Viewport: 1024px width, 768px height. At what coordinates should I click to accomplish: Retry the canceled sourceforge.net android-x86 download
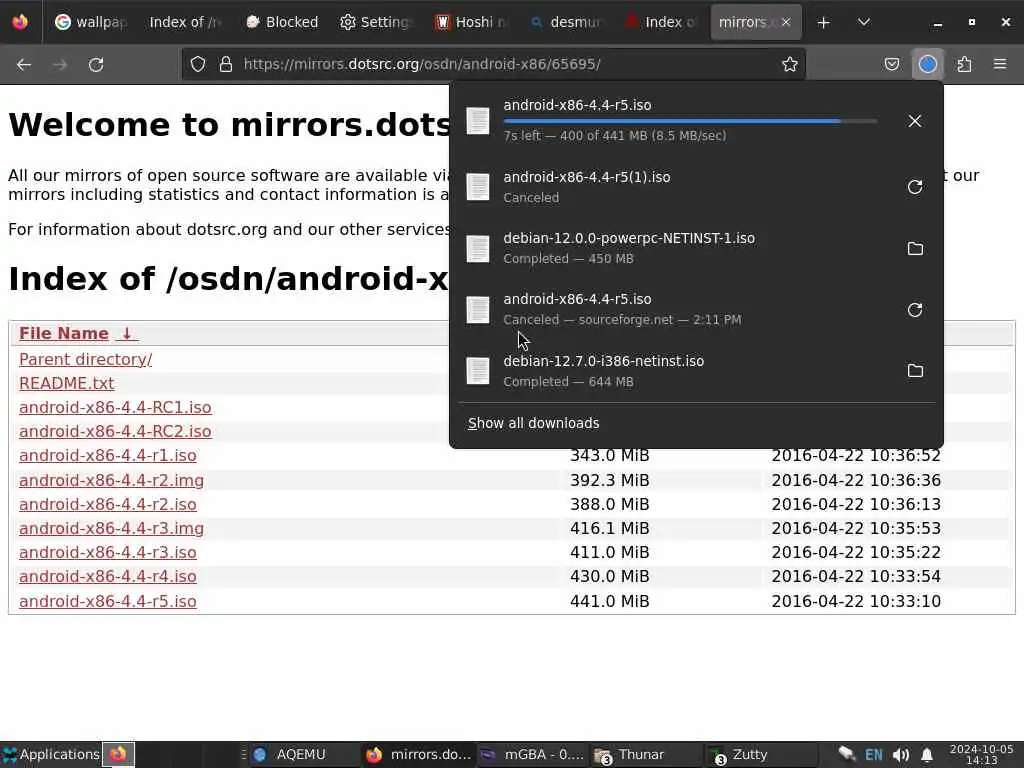click(x=915, y=310)
